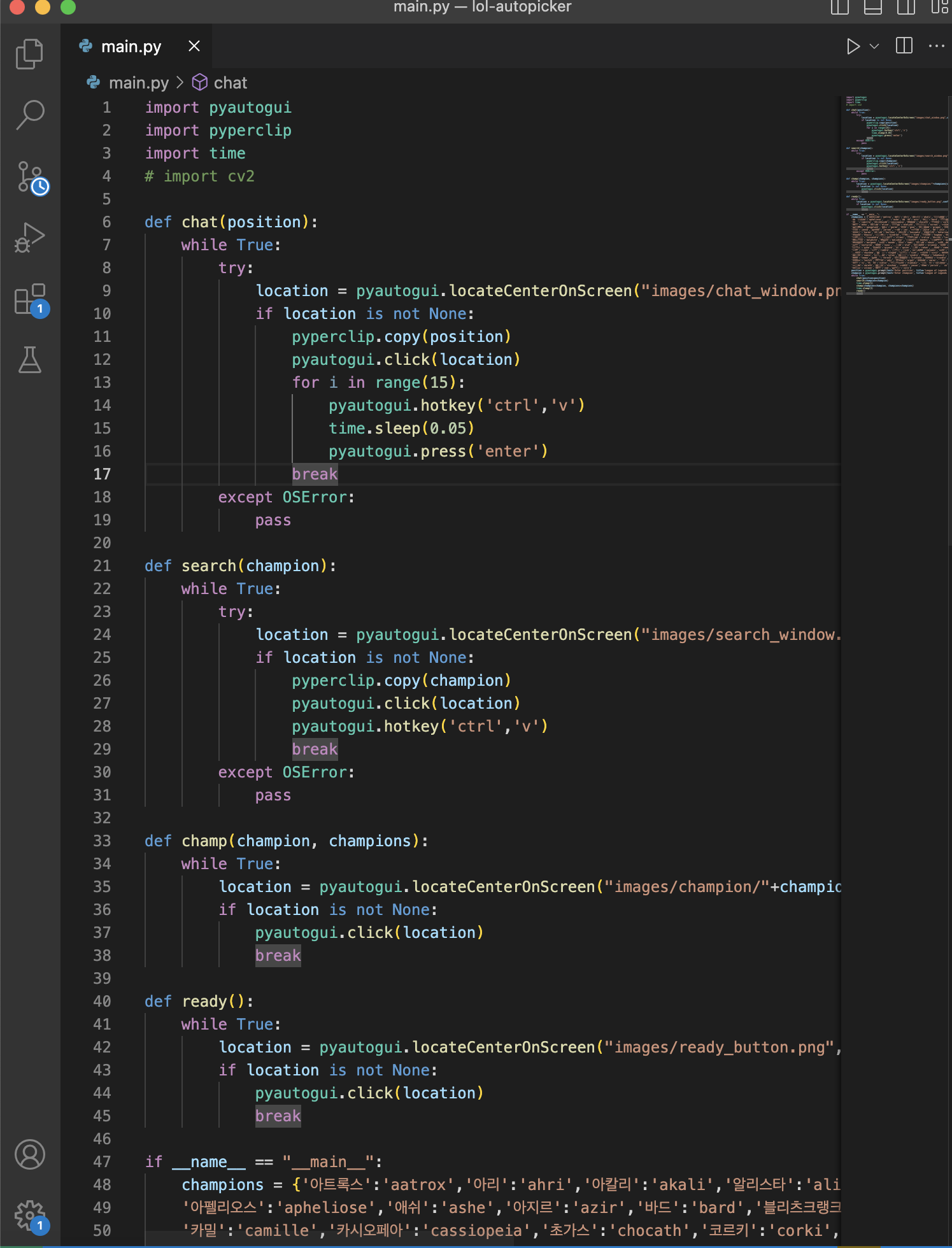Expand the dropdown next to Run button
This screenshot has width=952, height=1248.
pos(874,46)
